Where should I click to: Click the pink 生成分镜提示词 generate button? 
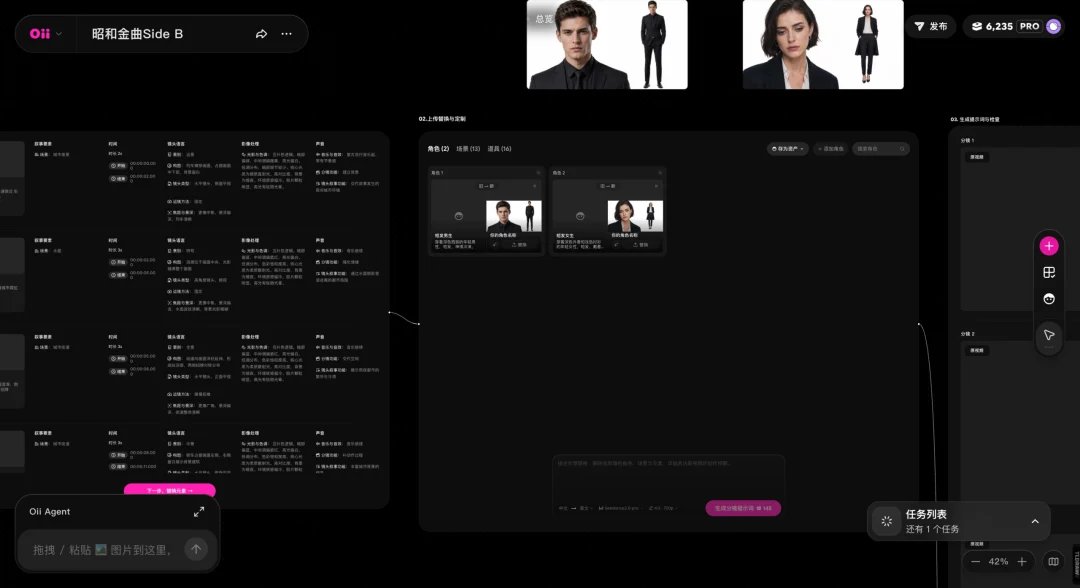point(743,508)
